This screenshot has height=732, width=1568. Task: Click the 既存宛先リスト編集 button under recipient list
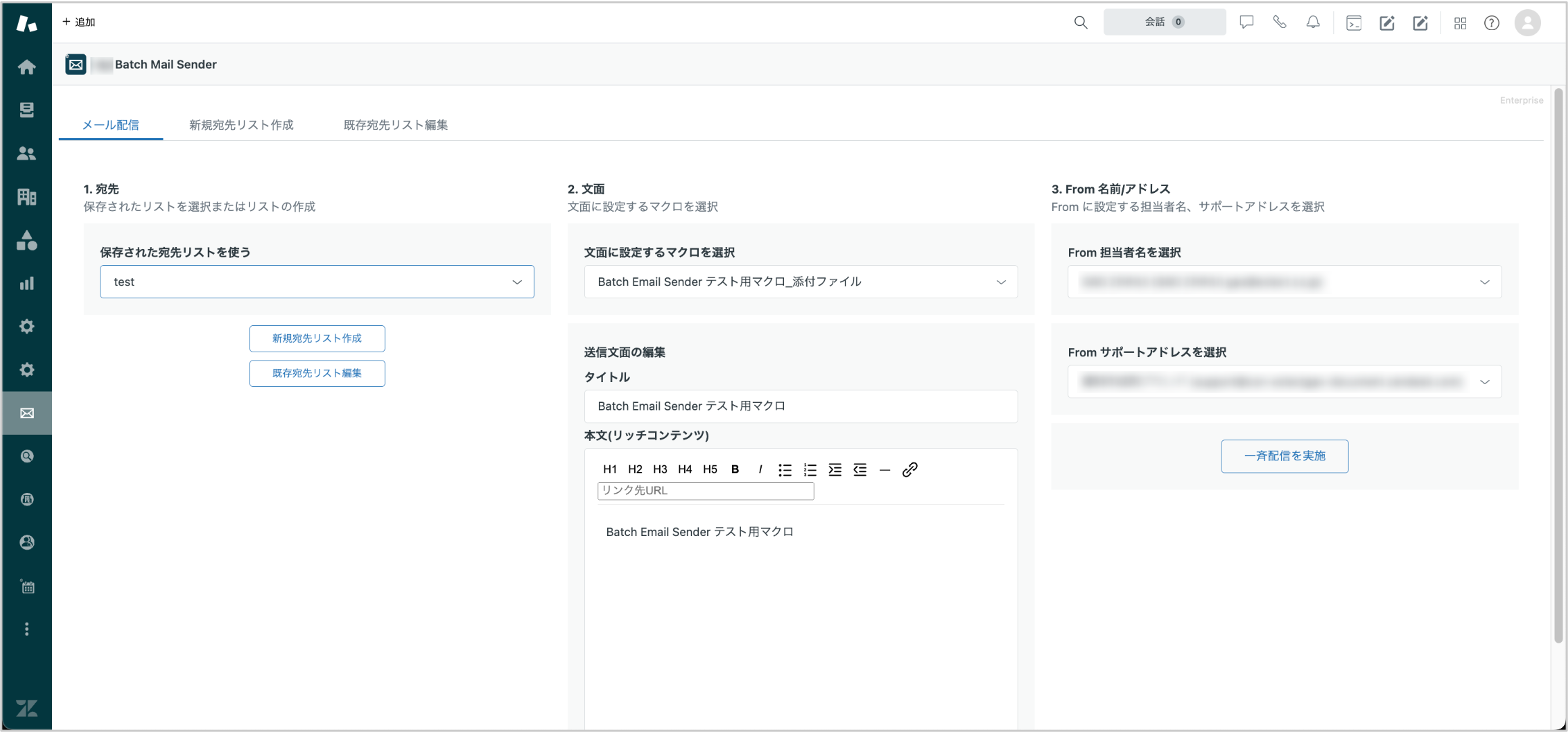pyautogui.click(x=317, y=373)
